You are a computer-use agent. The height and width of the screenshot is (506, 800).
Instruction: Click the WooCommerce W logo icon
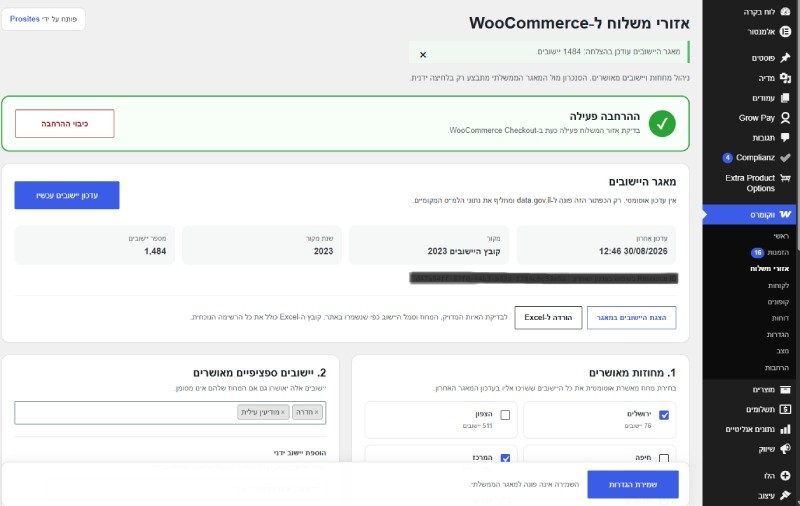785,214
